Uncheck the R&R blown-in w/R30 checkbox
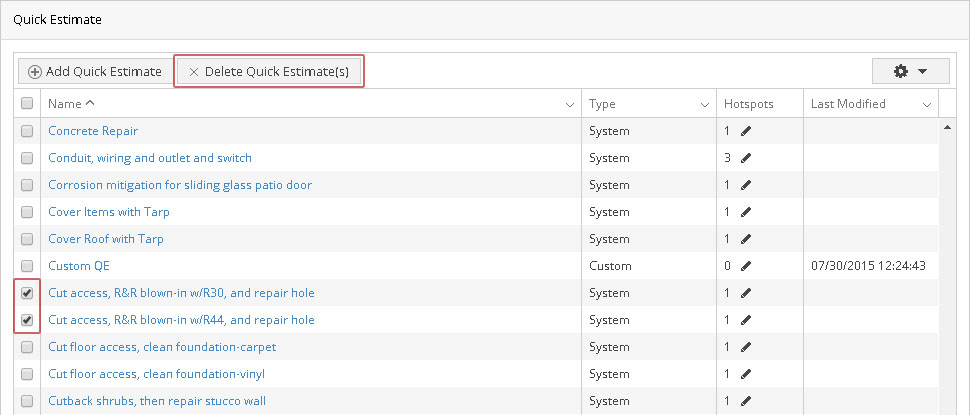 27,293
